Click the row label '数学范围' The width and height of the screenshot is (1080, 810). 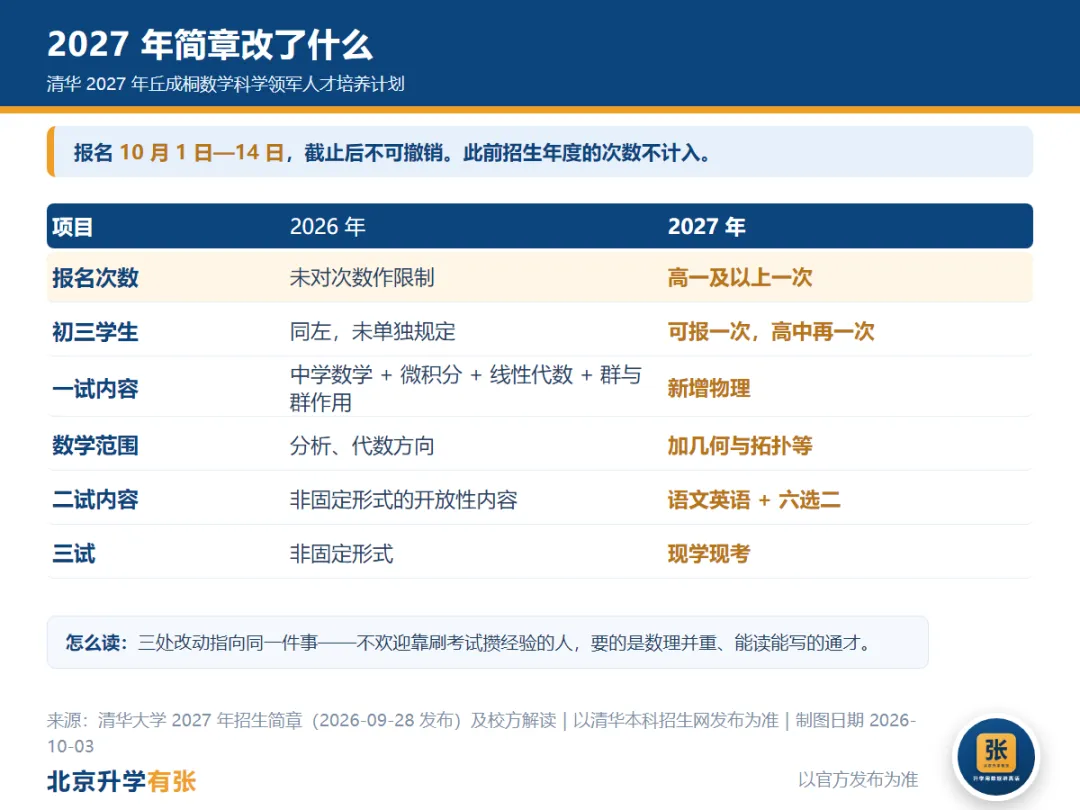point(95,446)
